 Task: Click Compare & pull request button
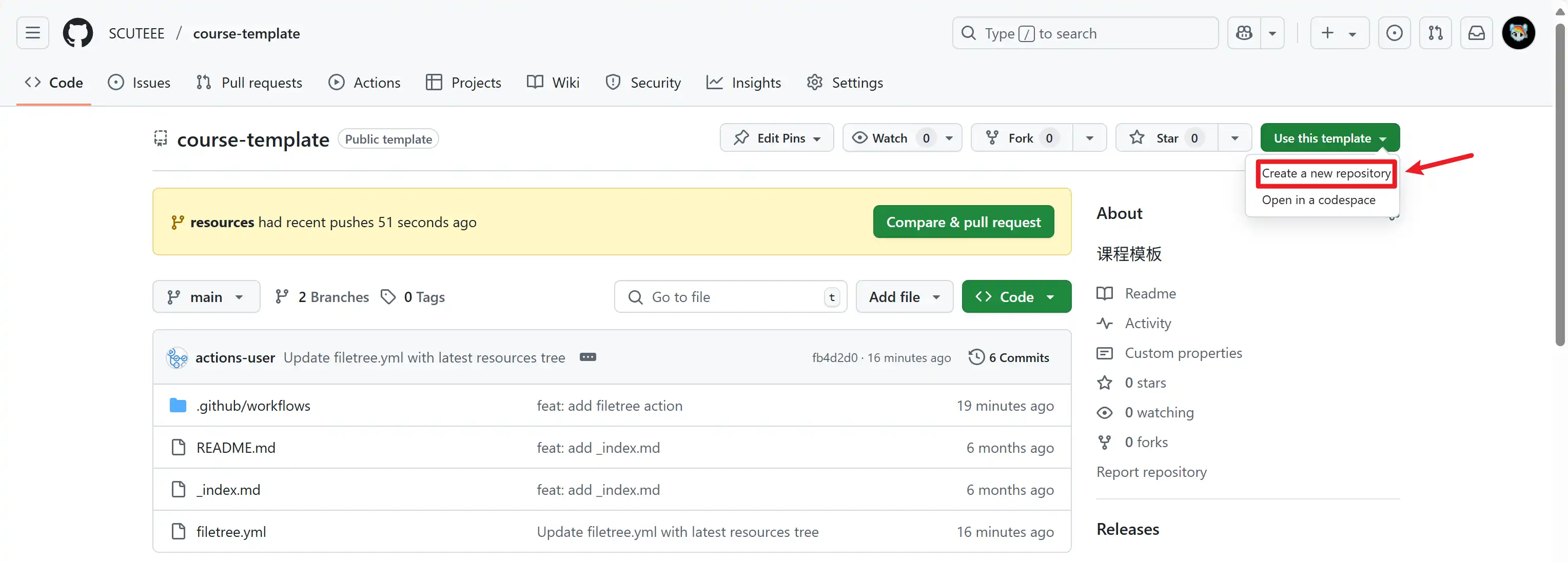[x=963, y=222]
